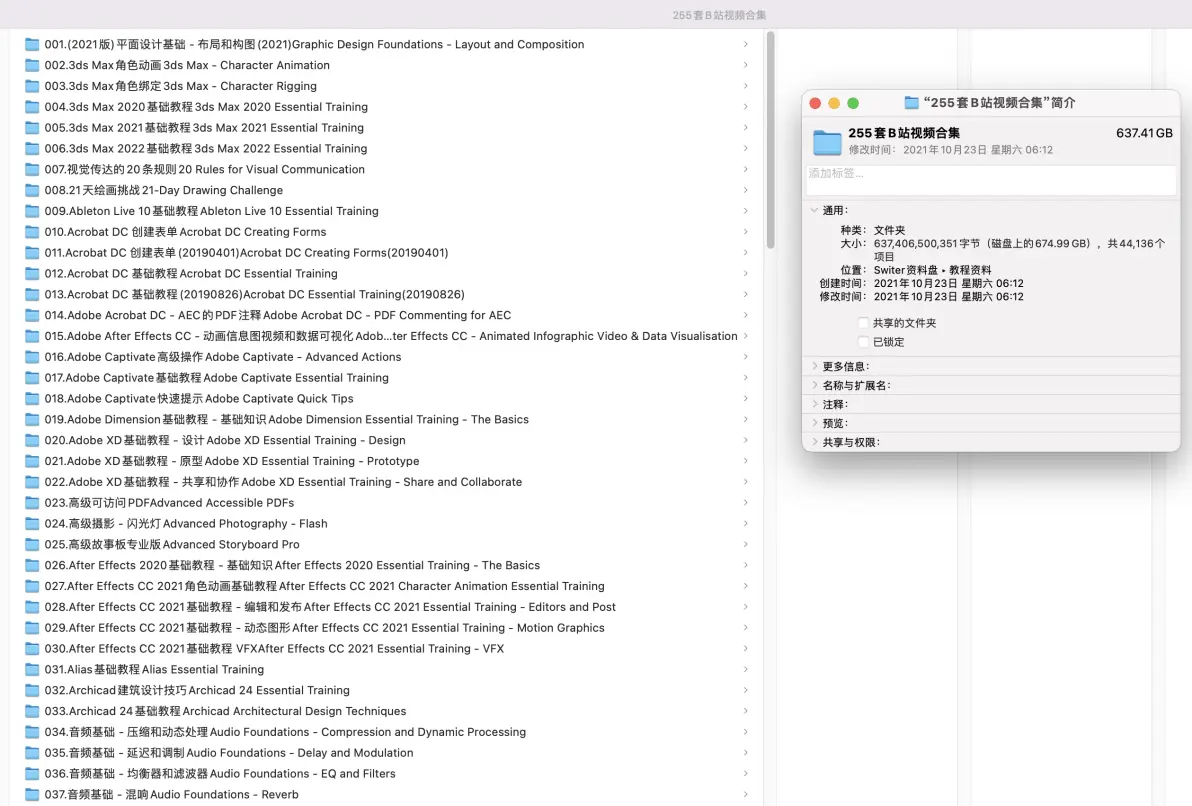Image resolution: width=1192 pixels, height=806 pixels.
Task: Click folder icon of 009 Ableton Live 10 row
Action: click(x=32, y=211)
